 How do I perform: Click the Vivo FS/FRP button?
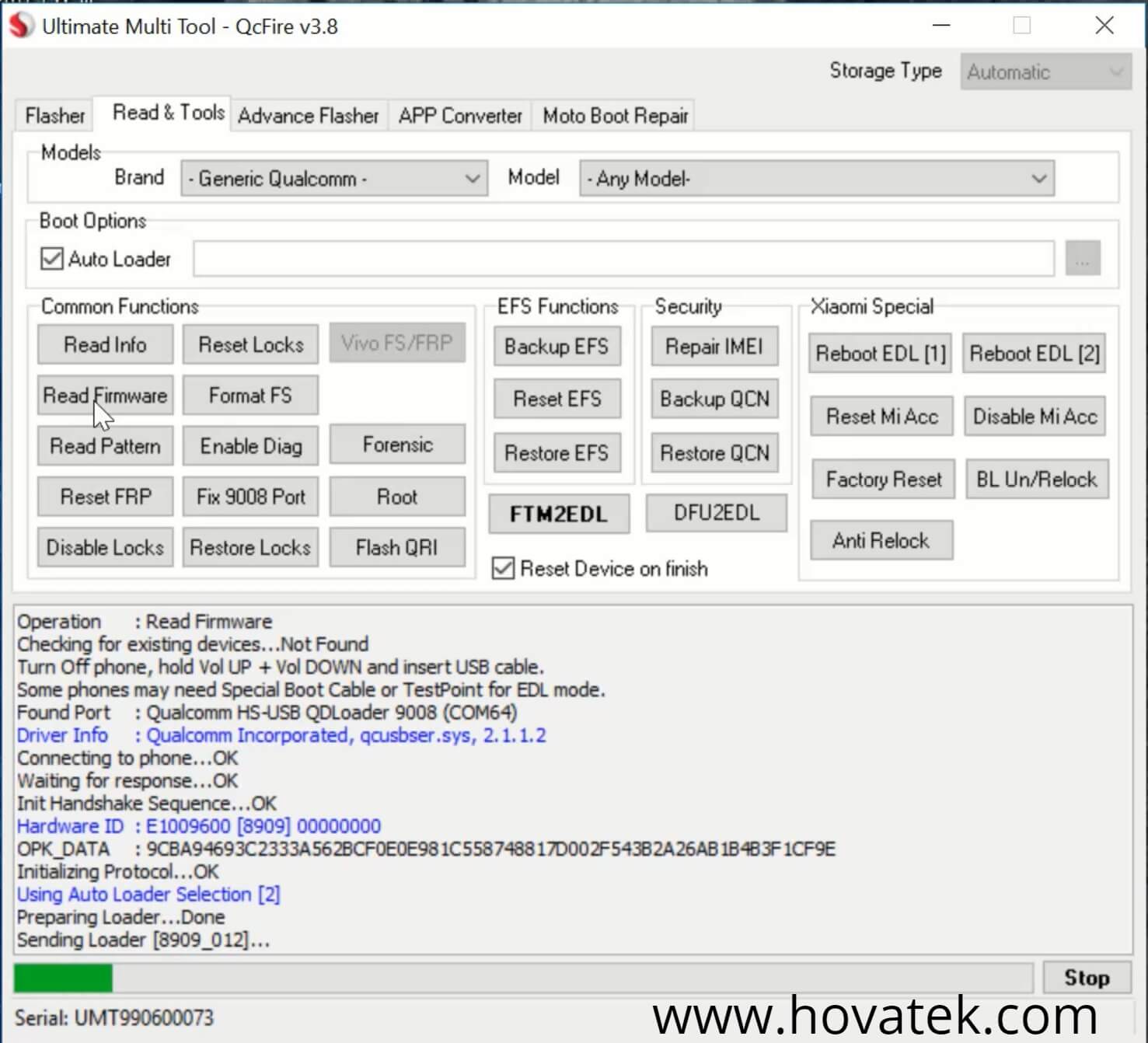point(397,343)
